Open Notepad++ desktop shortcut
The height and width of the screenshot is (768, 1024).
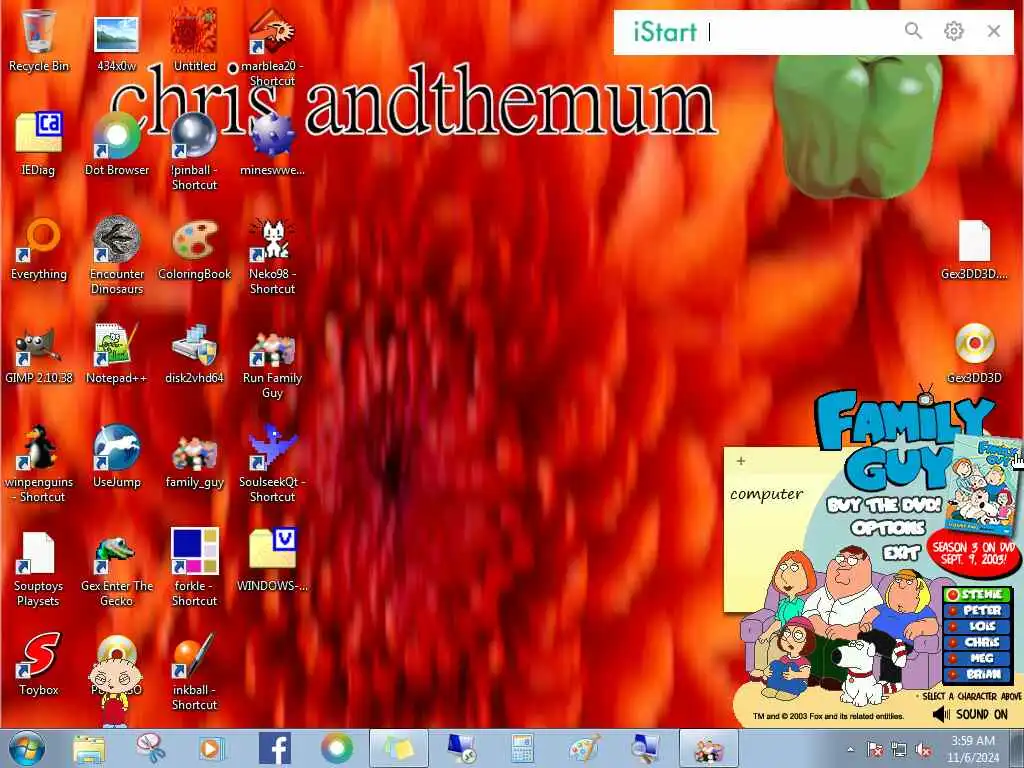(x=116, y=353)
